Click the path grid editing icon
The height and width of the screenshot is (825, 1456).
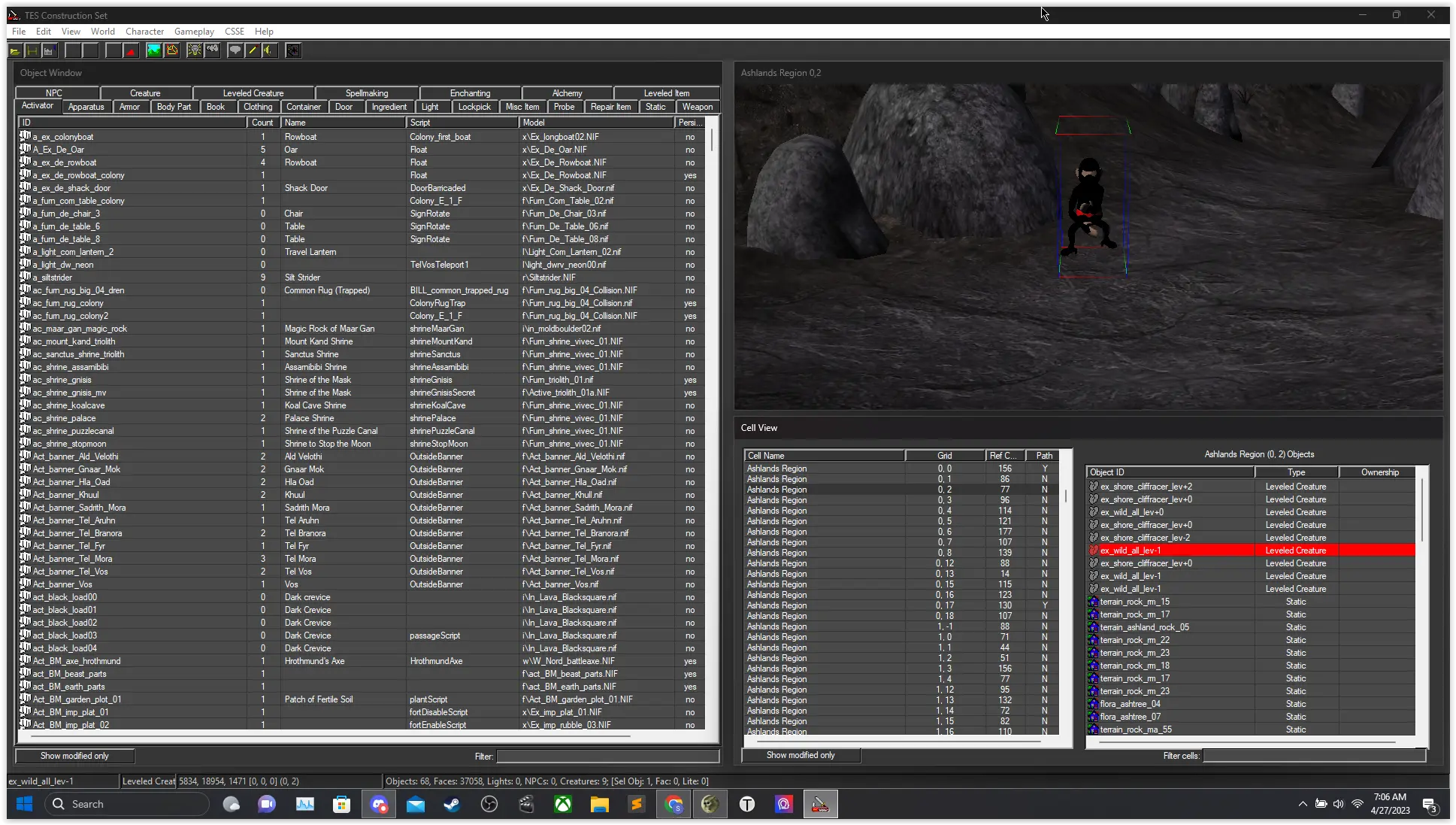[x=172, y=50]
